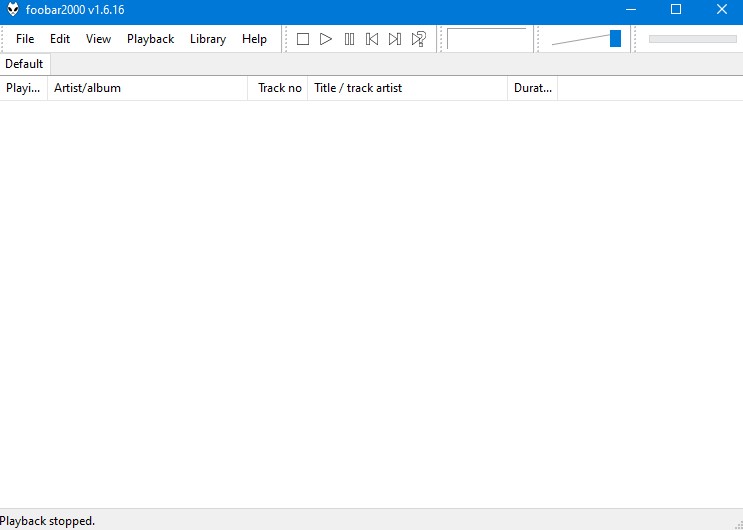Pause playback using the Pause icon
Image resolution: width=743 pixels, height=530 pixels.
349,39
